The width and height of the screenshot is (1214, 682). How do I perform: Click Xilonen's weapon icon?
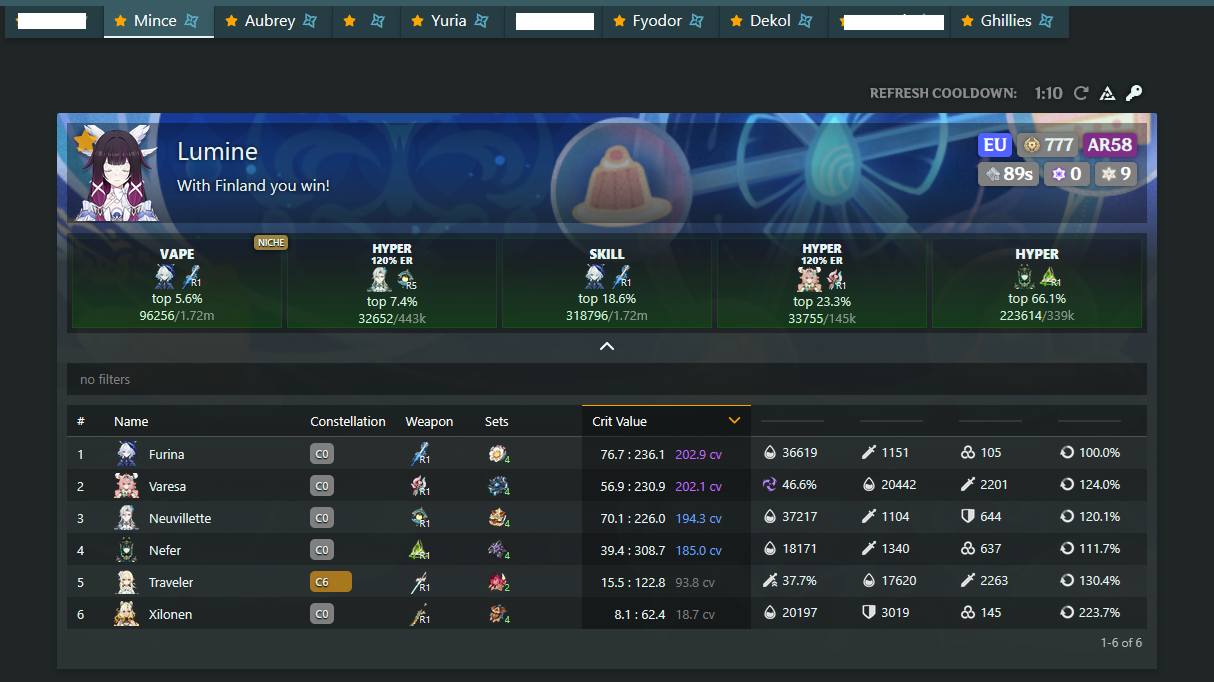pyautogui.click(x=420, y=614)
